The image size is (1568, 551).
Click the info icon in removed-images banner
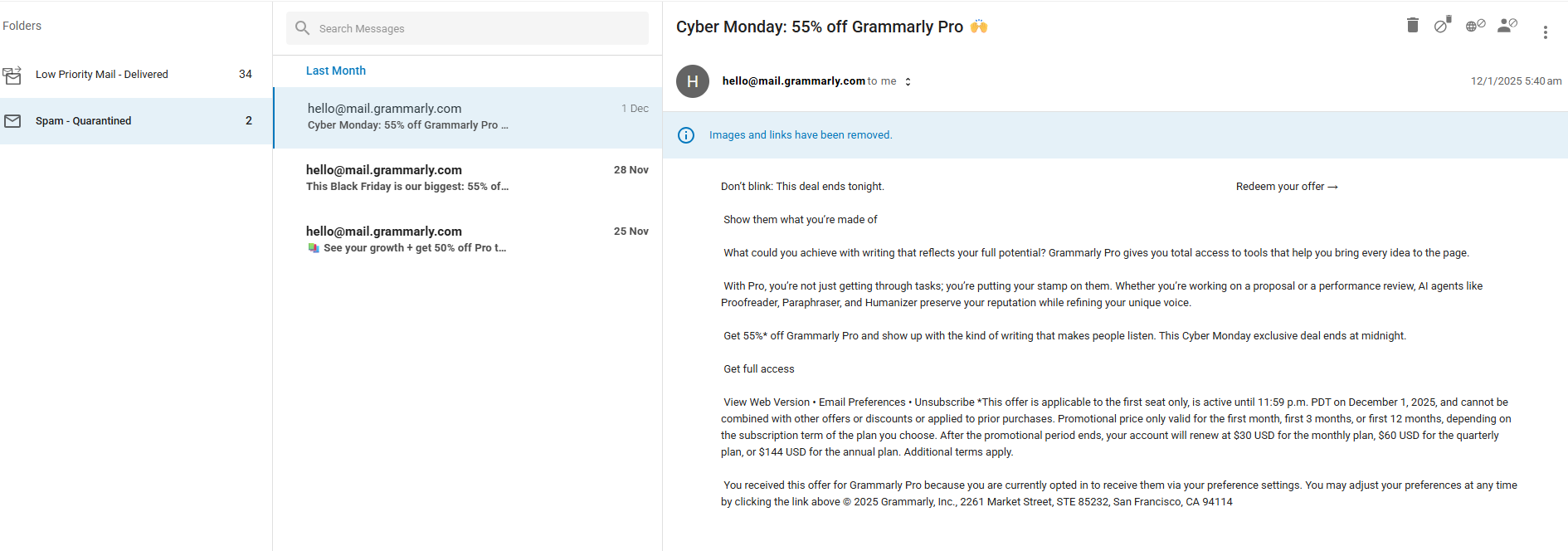pos(686,135)
